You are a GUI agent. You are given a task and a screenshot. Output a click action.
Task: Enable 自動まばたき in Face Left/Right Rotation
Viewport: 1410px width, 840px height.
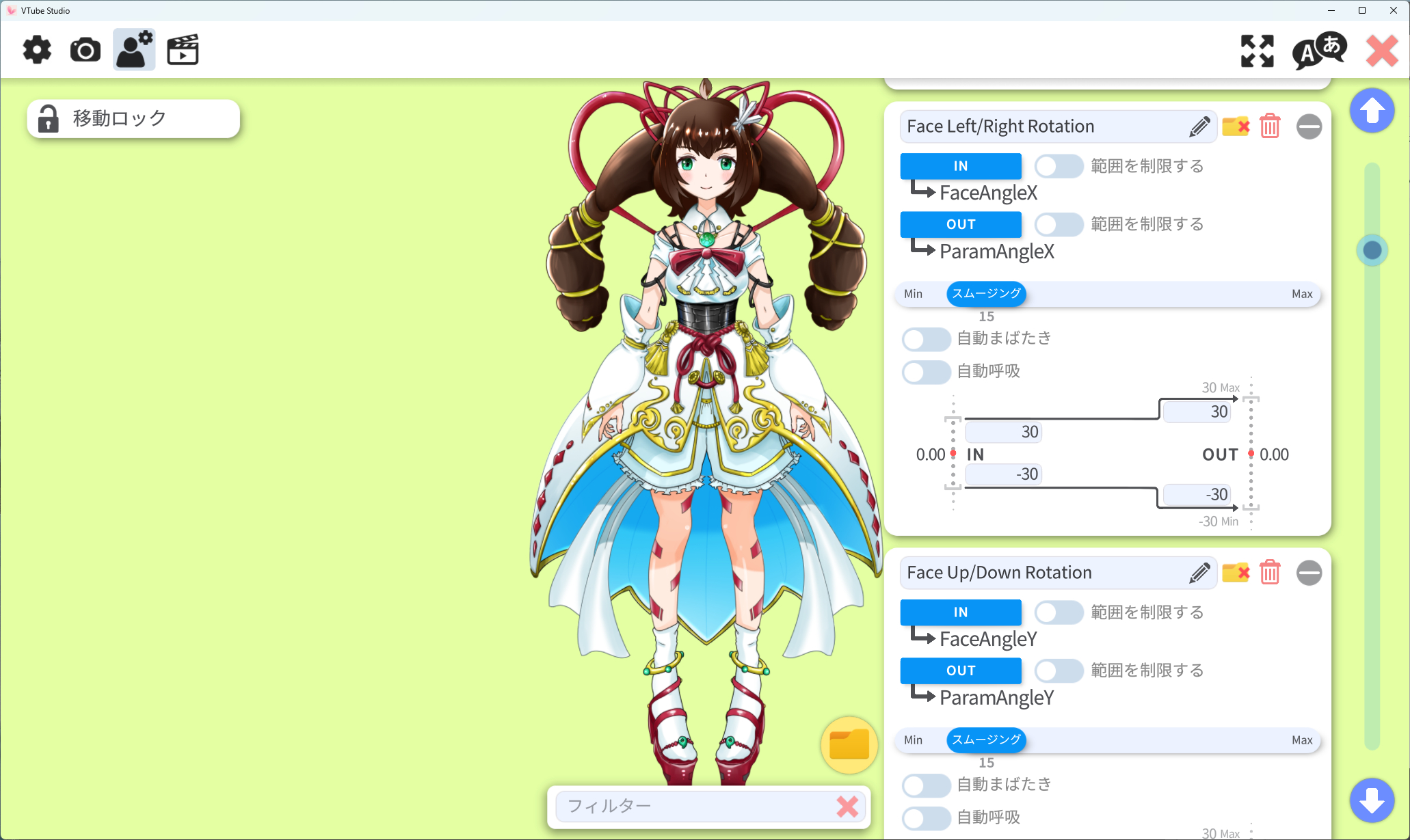pos(926,338)
